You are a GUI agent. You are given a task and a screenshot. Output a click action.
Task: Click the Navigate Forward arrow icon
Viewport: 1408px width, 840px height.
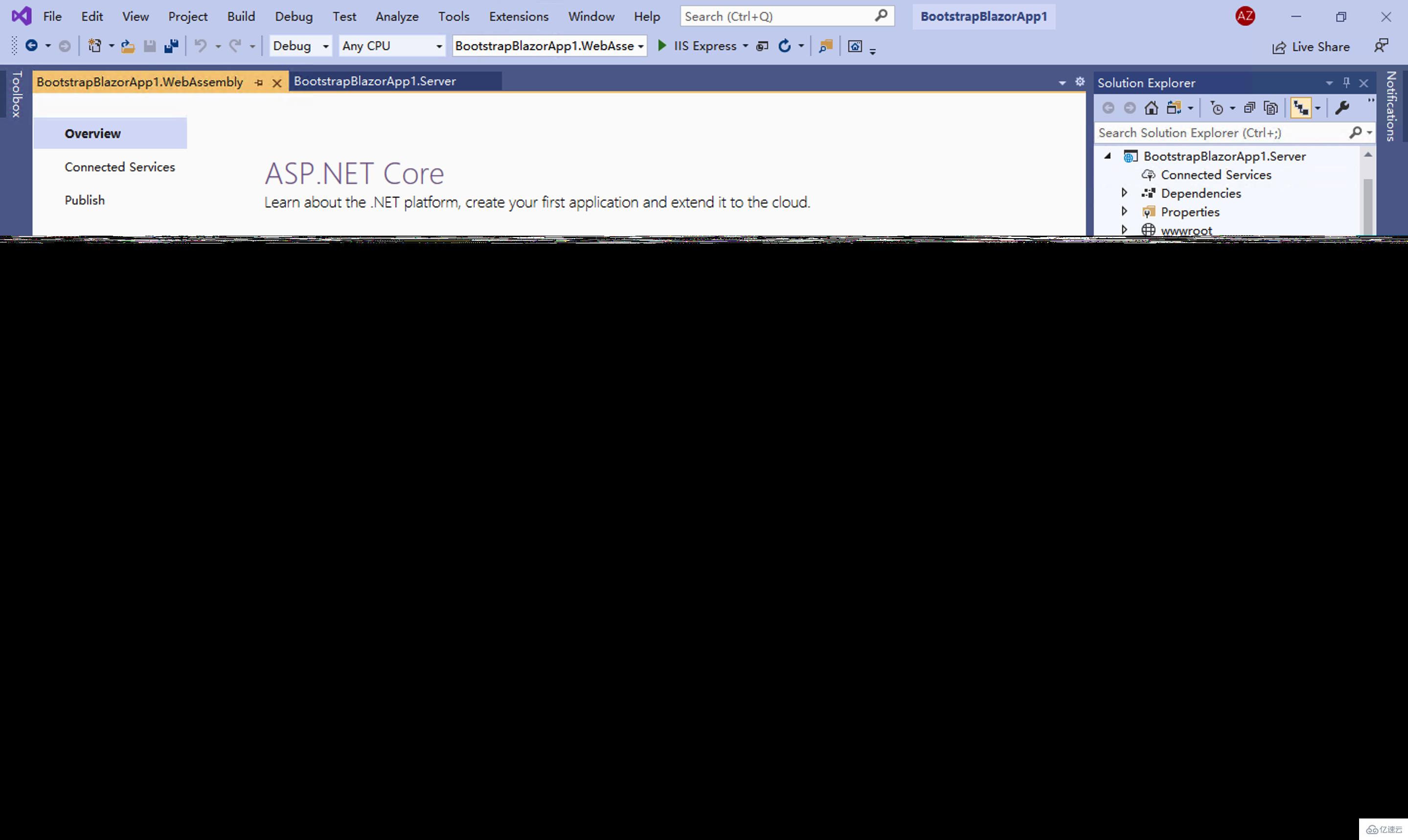click(x=65, y=46)
